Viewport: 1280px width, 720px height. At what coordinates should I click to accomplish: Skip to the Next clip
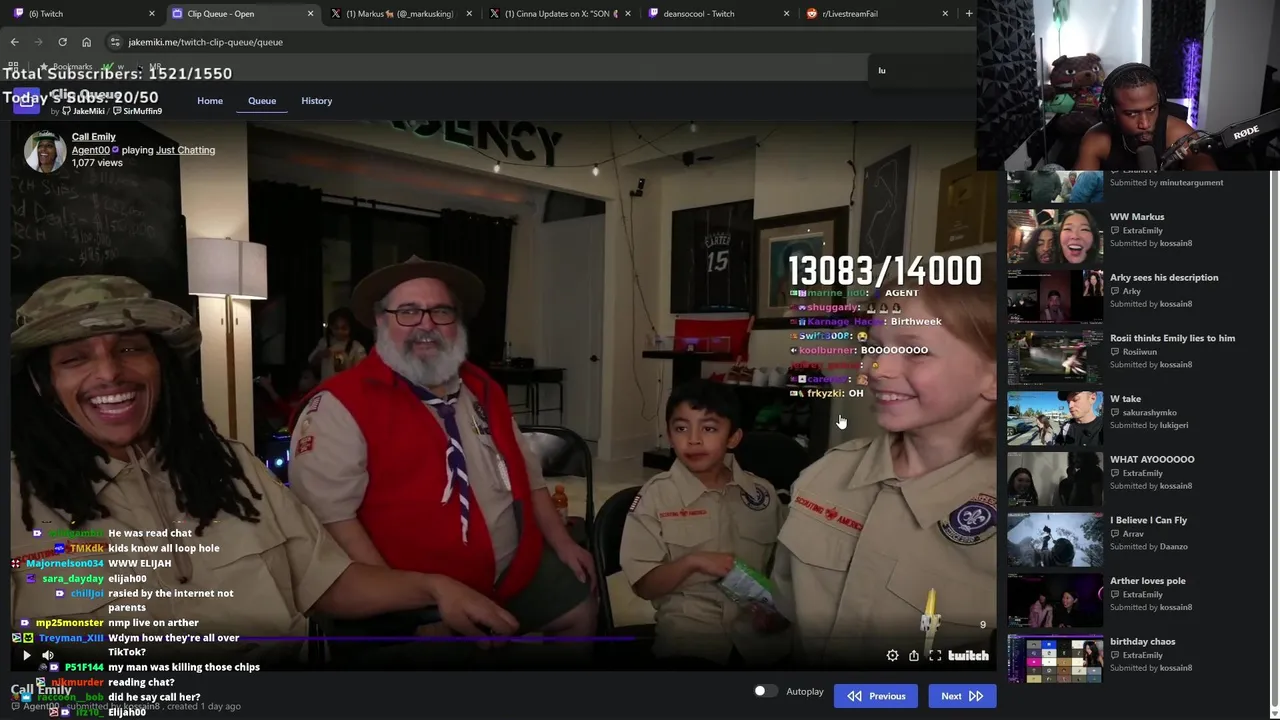click(962, 696)
